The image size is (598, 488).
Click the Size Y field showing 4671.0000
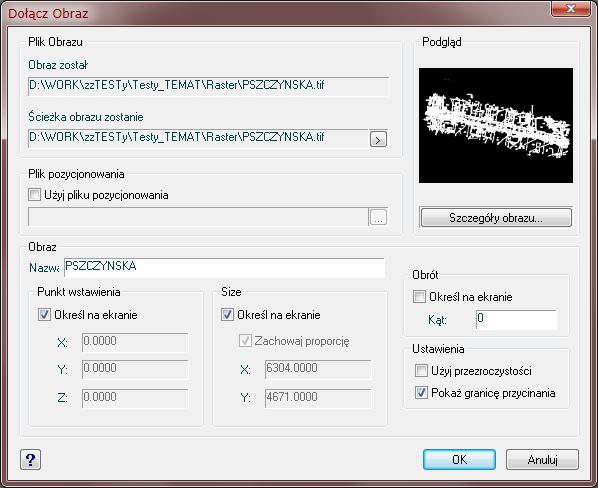coord(318,398)
